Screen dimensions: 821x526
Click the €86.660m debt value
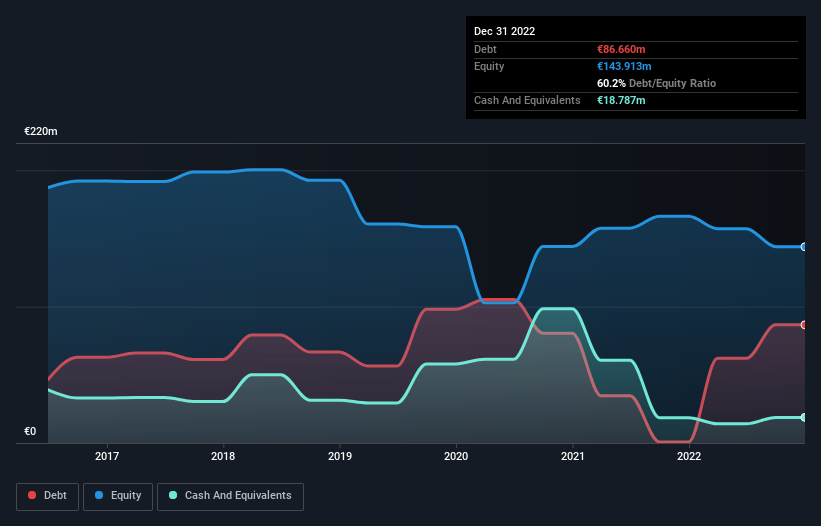click(622, 49)
